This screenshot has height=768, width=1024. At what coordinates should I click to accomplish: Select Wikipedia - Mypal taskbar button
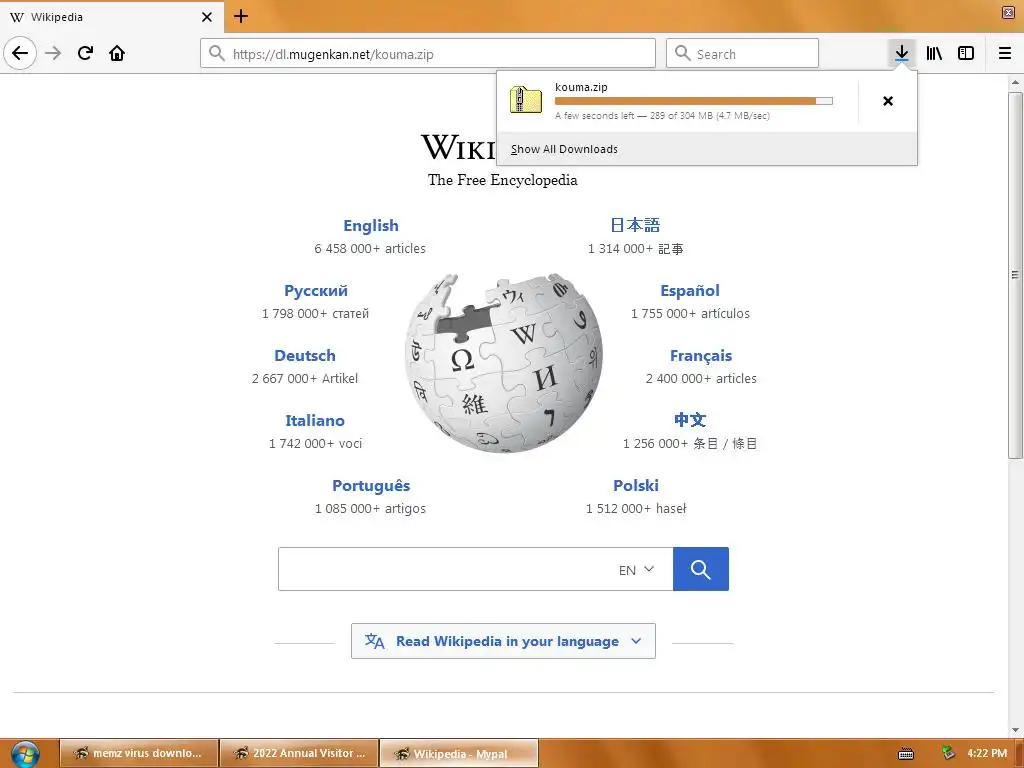(x=459, y=754)
